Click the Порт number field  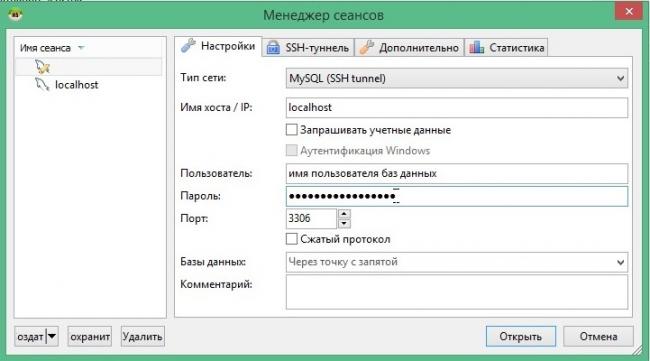tap(311, 218)
